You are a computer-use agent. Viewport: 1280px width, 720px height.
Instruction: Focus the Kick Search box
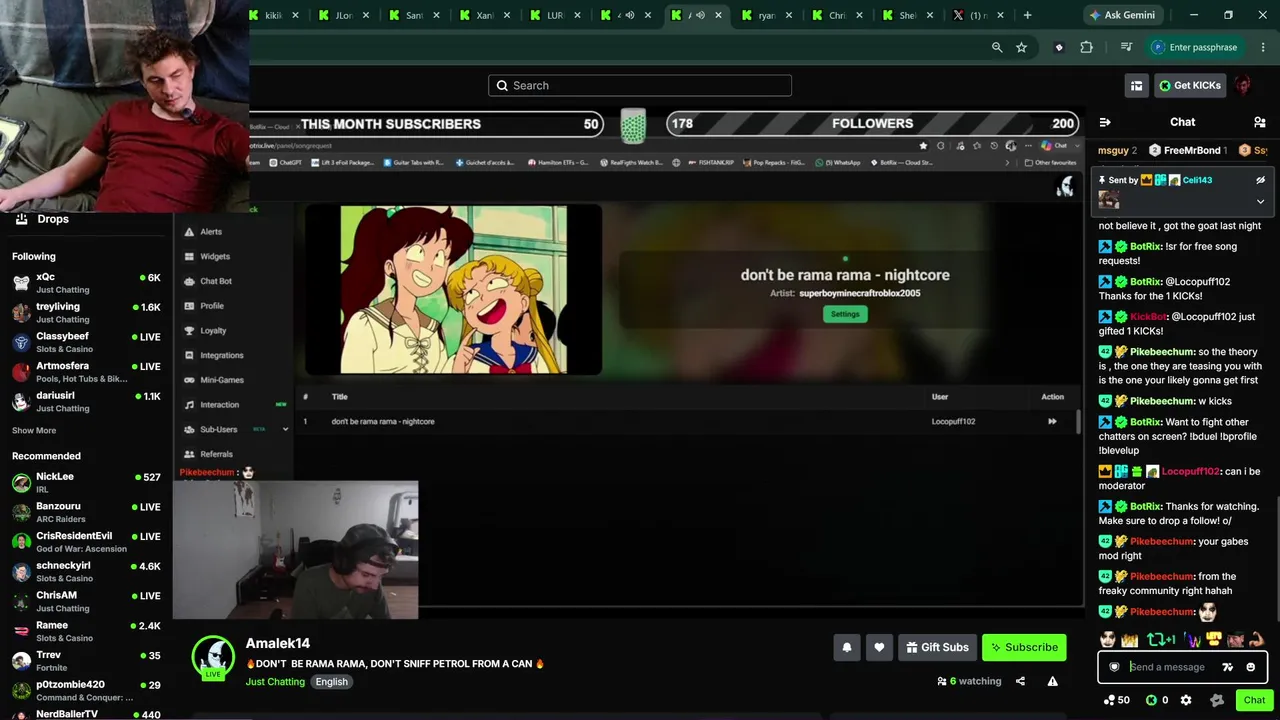(640, 85)
